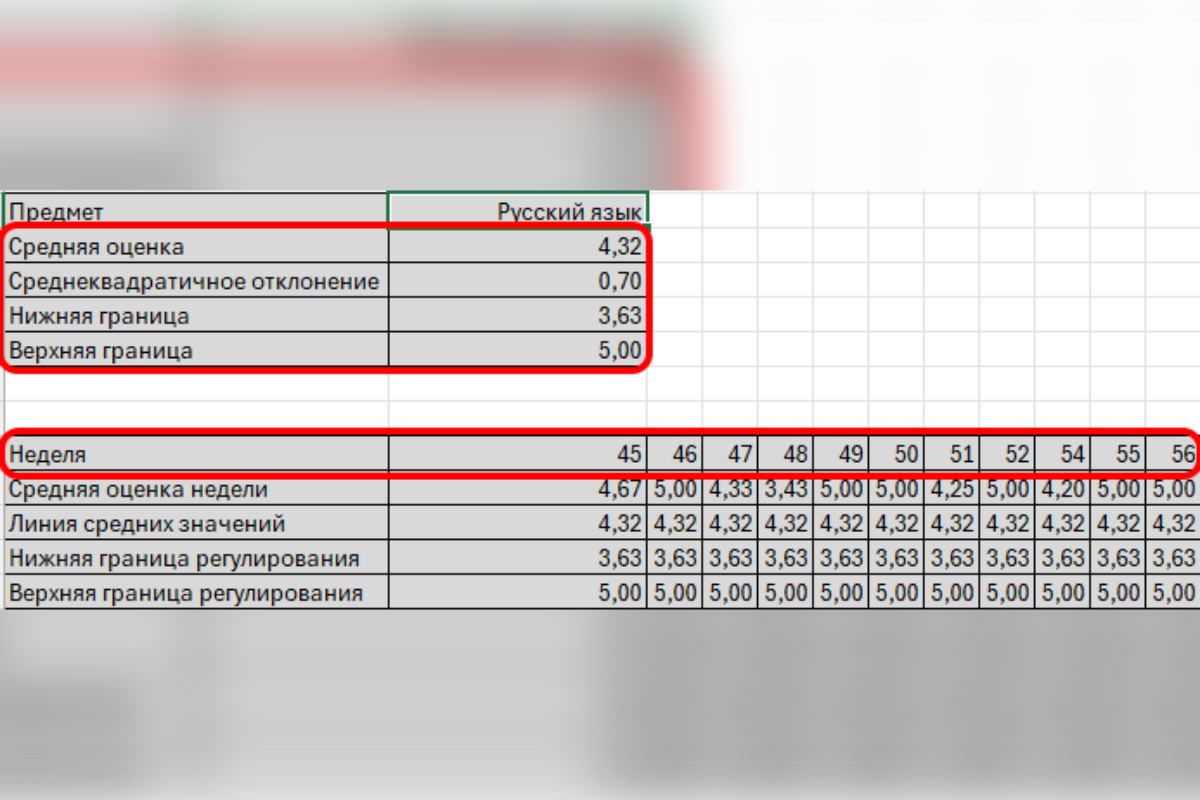Click the "Среднеквадратичное отклонение" label cell
Viewport: 1200px width, 800px height.
click(x=195, y=281)
